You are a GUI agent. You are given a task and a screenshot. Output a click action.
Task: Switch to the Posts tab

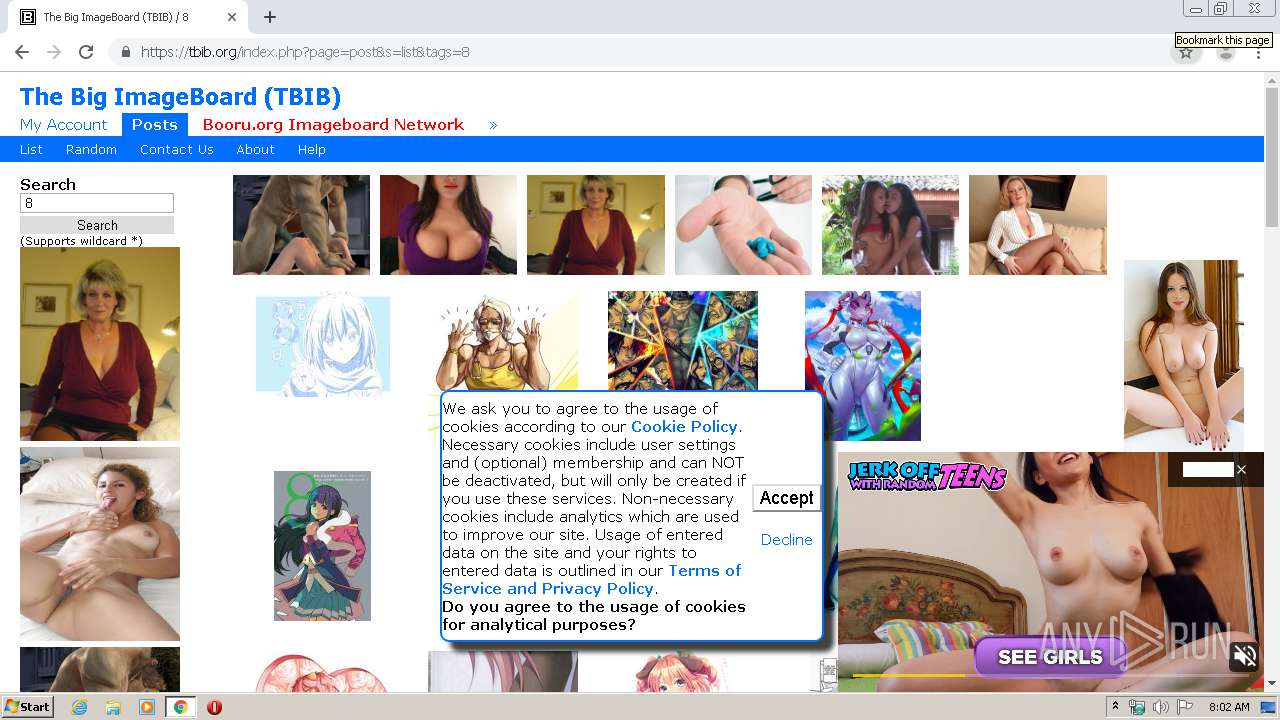(x=155, y=125)
